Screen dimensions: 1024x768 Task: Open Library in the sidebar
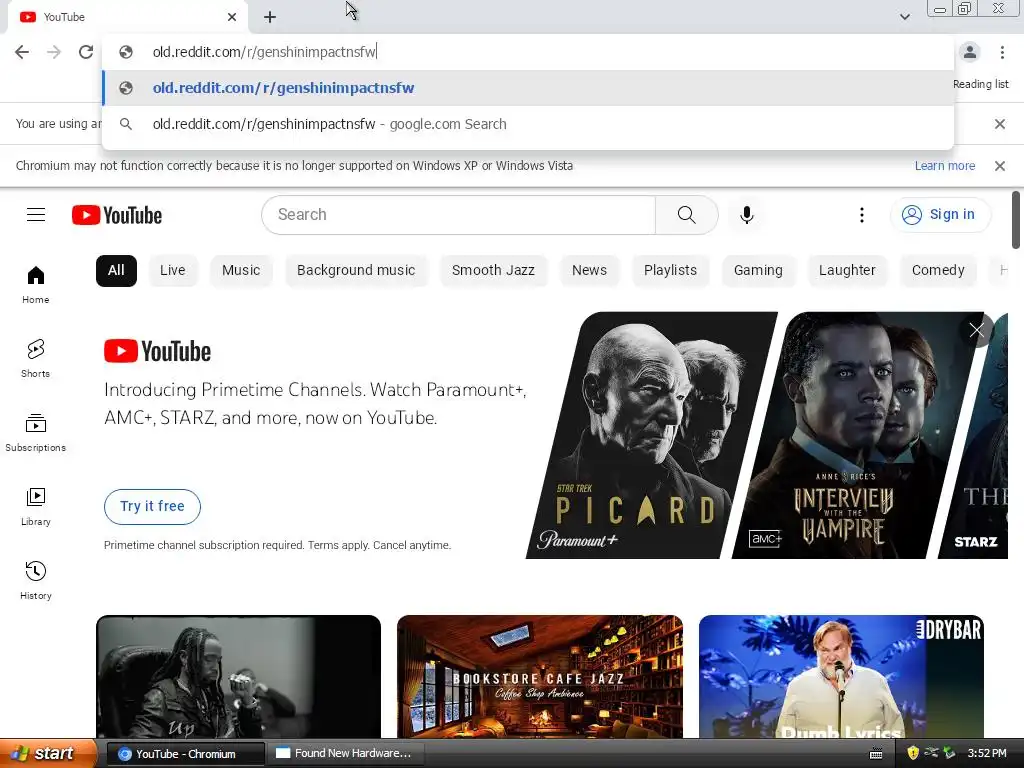click(36, 507)
